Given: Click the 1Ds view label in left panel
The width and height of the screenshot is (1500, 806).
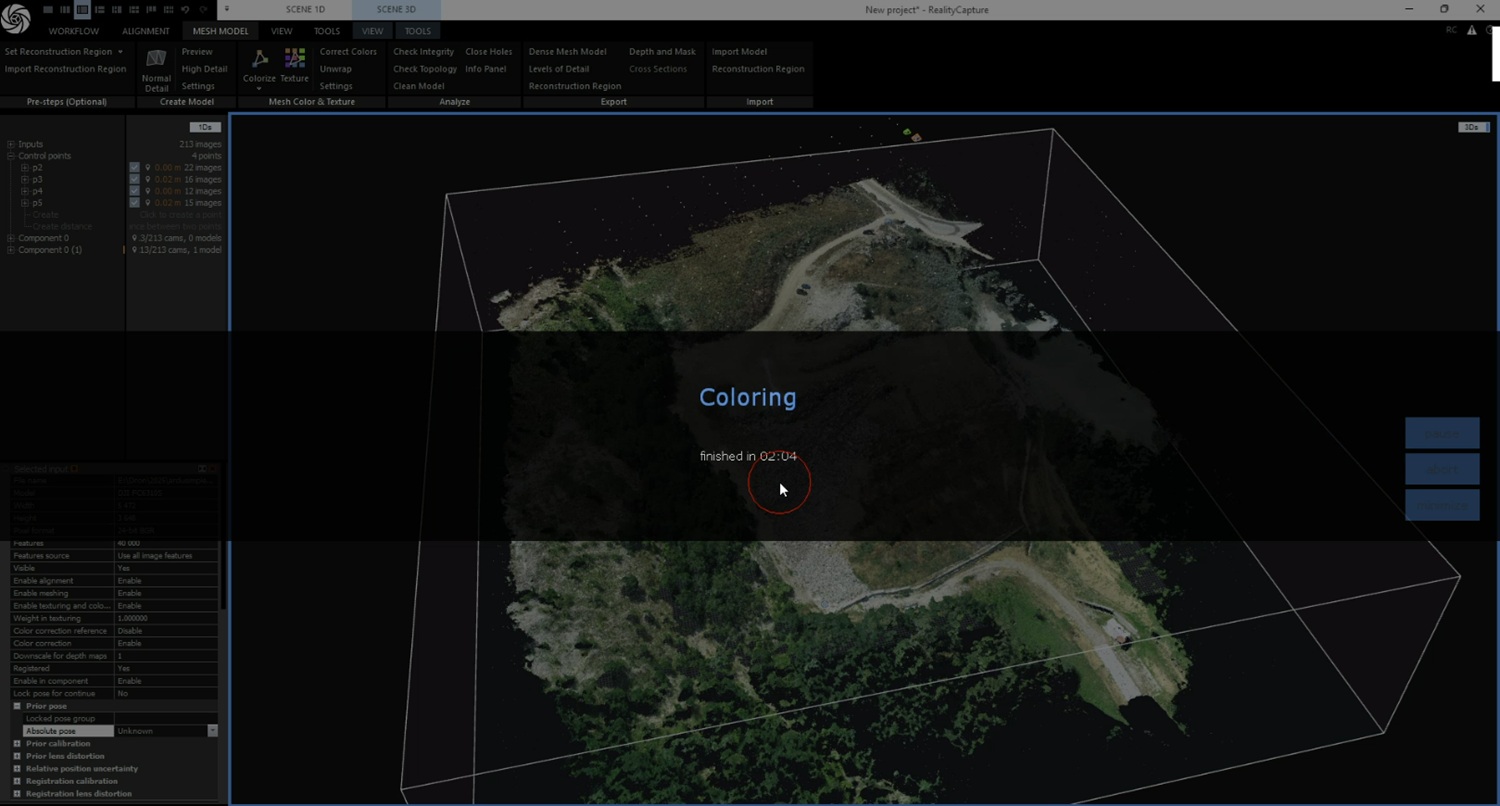Looking at the screenshot, I should point(204,127).
